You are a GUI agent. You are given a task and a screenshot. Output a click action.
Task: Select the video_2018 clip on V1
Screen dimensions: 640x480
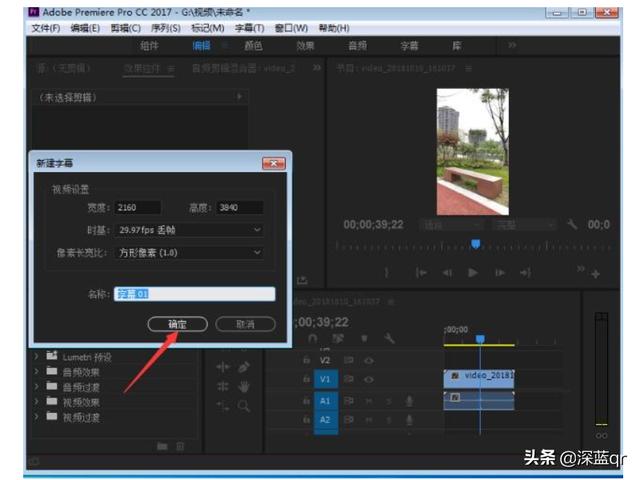click(485, 376)
